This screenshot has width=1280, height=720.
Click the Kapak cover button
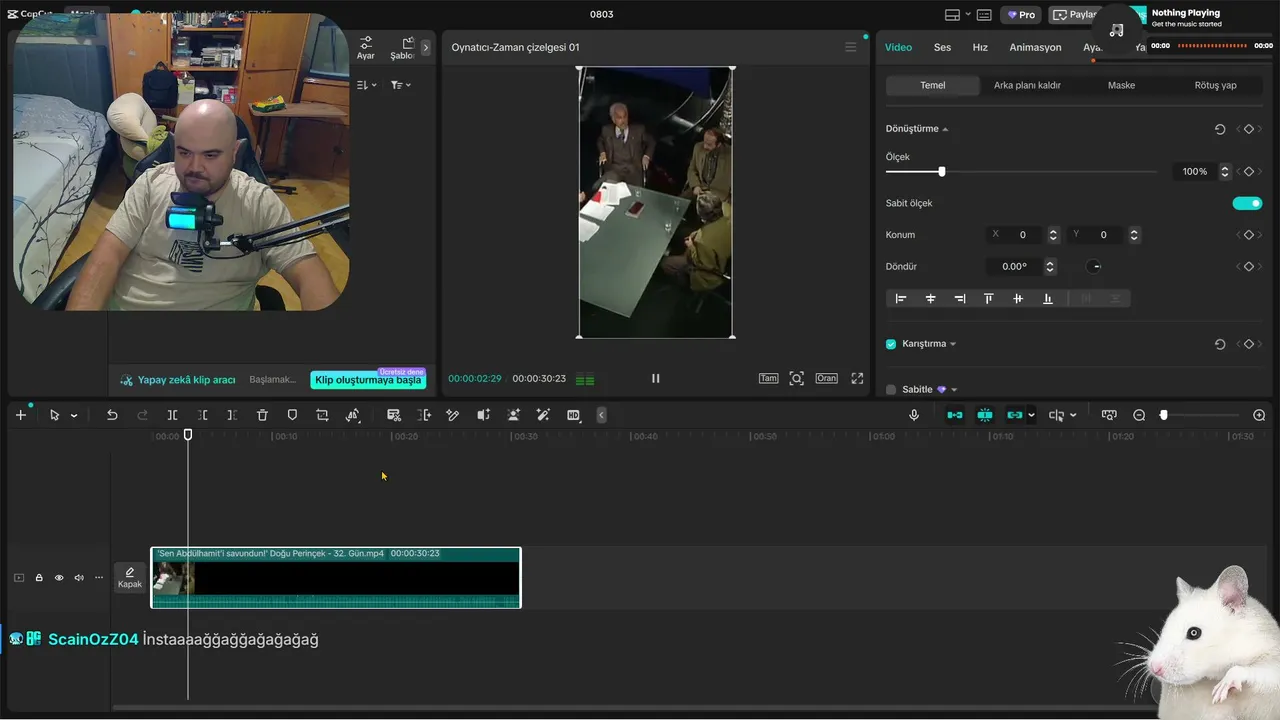[x=130, y=577]
